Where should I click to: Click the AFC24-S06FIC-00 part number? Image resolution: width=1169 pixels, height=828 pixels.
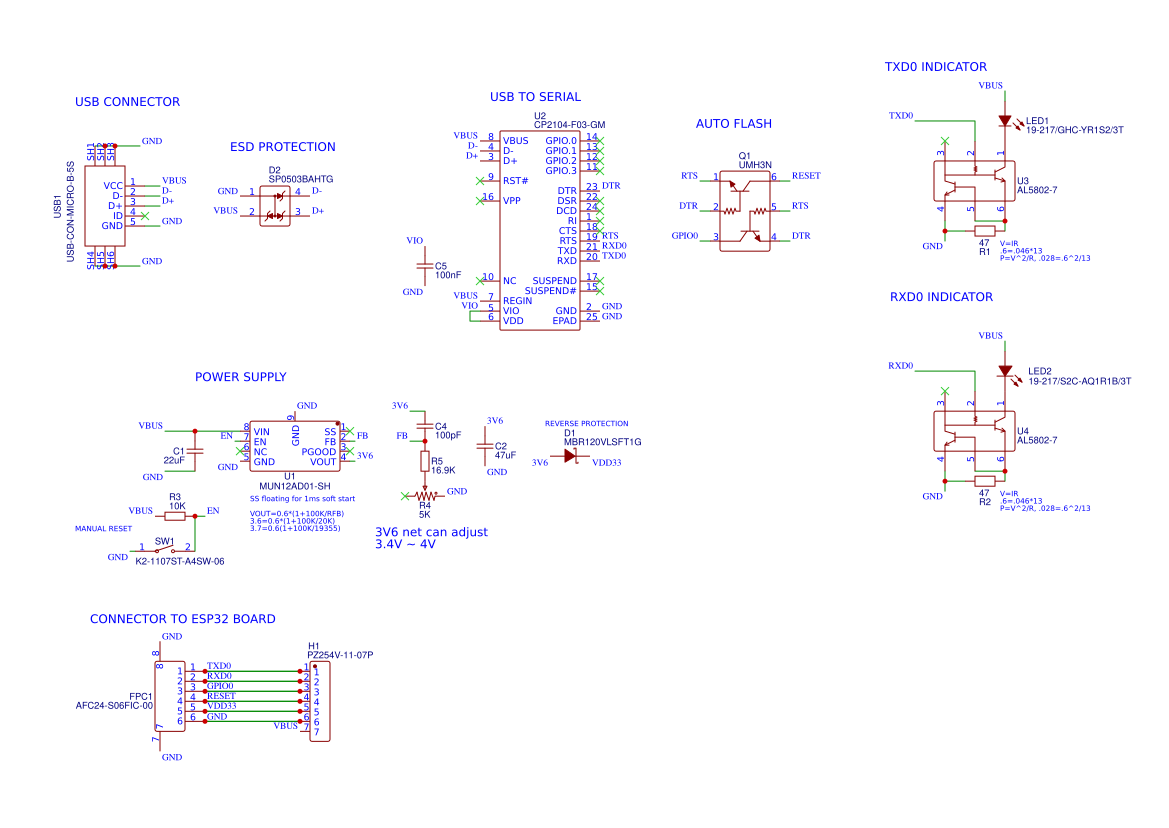coord(114,706)
